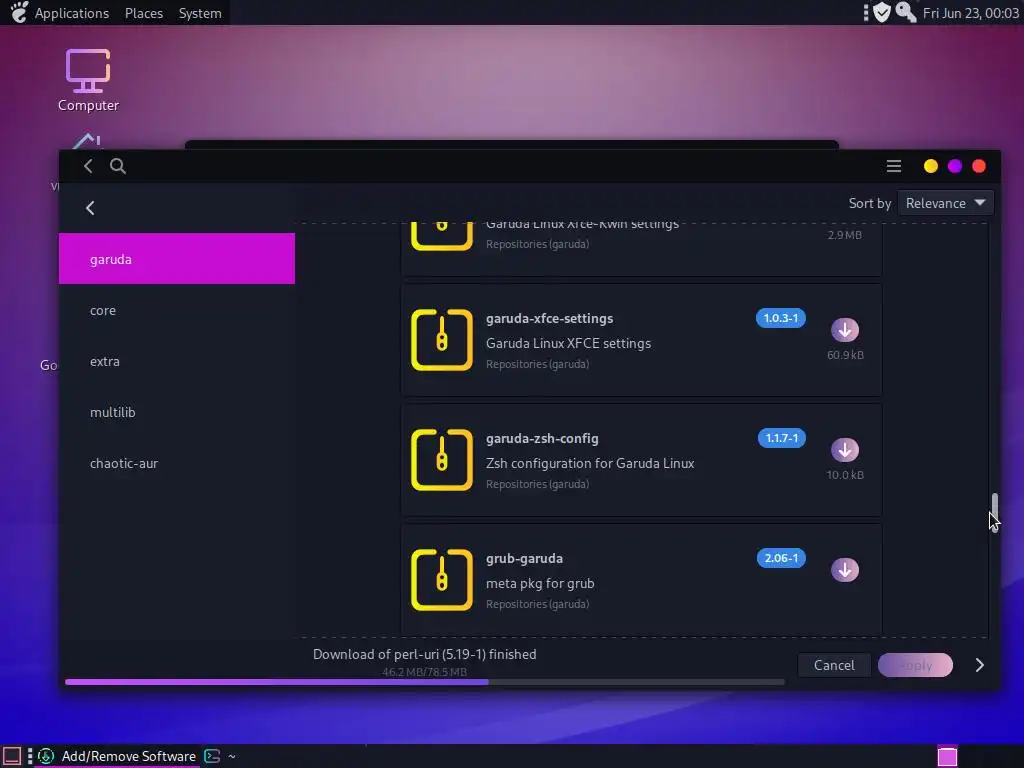Select the core repository
This screenshot has height=768, width=1024.
coord(177,310)
